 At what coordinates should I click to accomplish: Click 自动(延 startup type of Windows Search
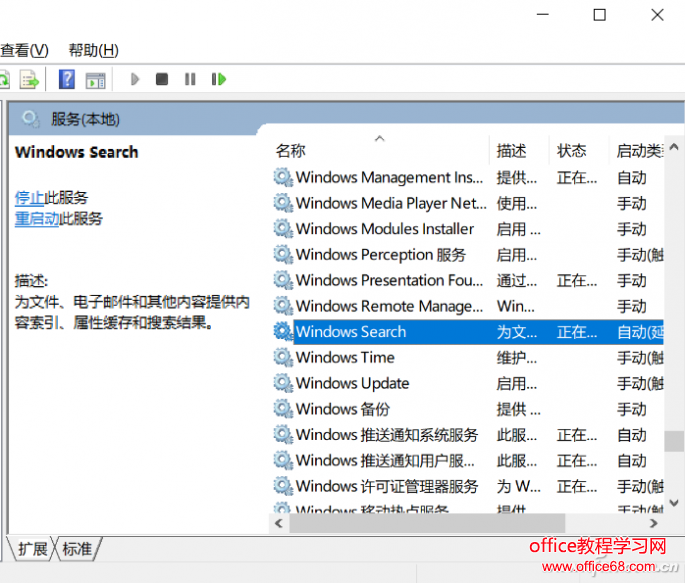click(640, 332)
